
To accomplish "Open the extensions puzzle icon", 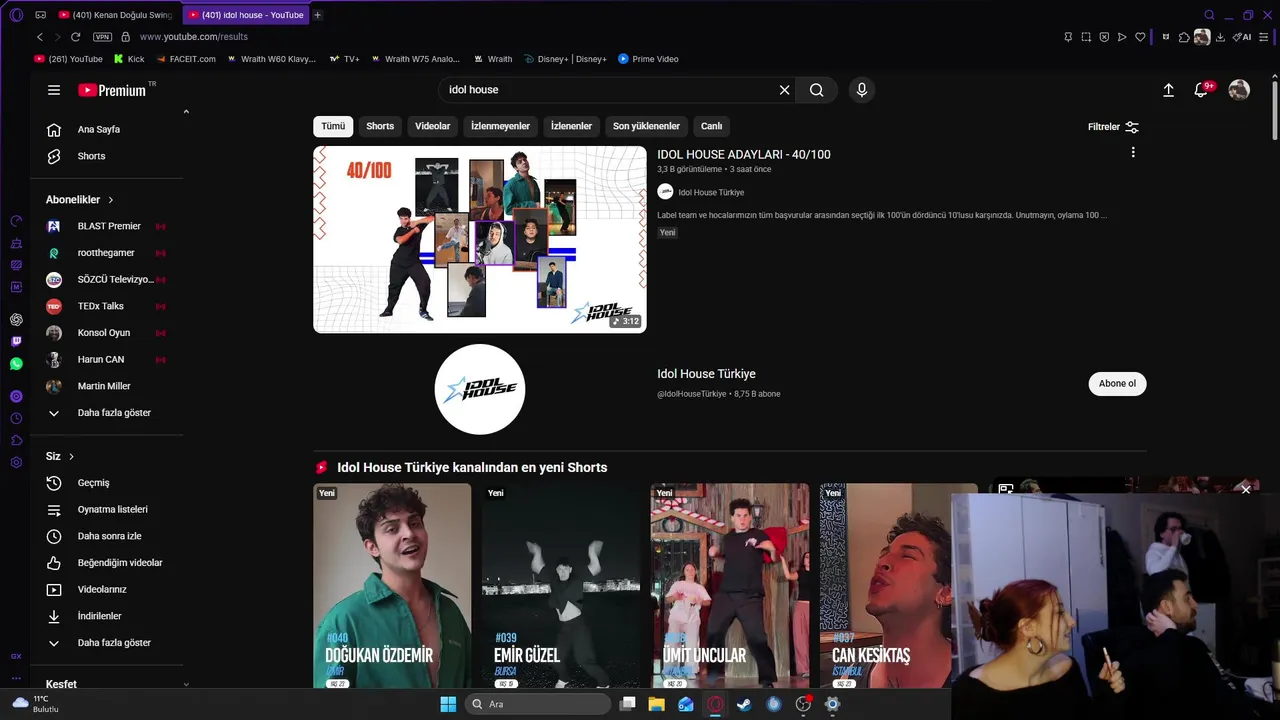I will pos(1184,37).
